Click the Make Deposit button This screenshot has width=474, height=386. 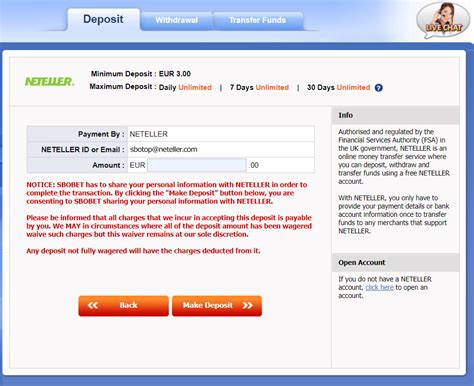click(x=217, y=305)
